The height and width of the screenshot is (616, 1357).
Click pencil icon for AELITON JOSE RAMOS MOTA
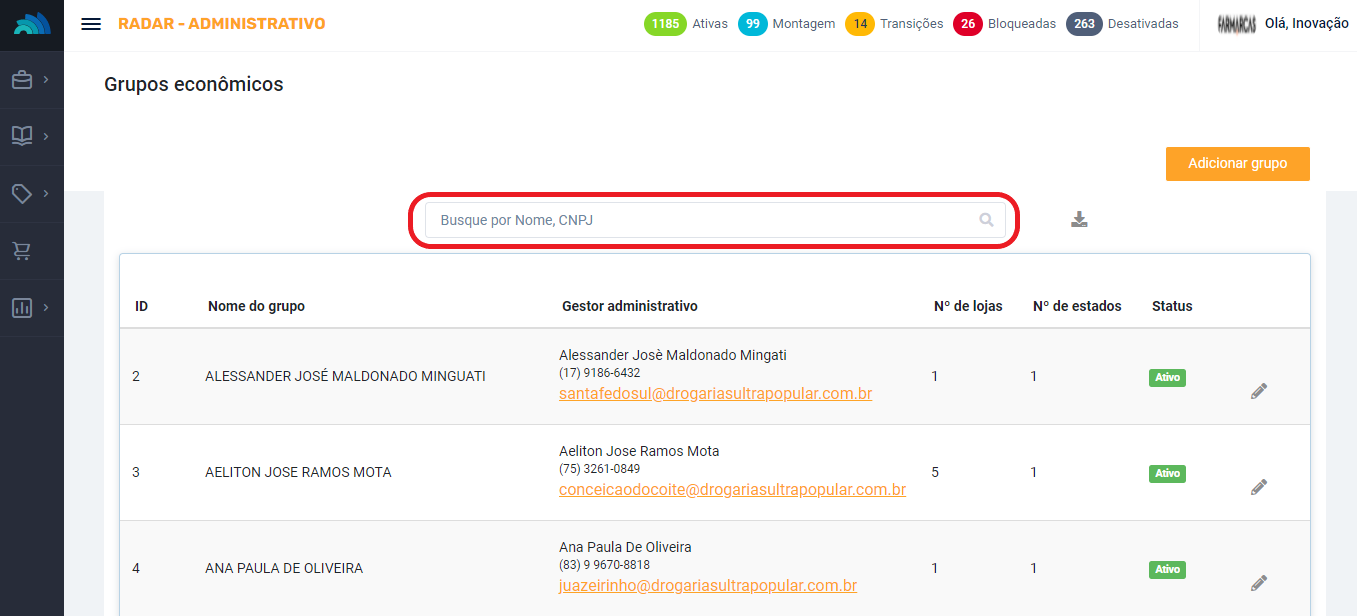pyautogui.click(x=1259, y=487)
